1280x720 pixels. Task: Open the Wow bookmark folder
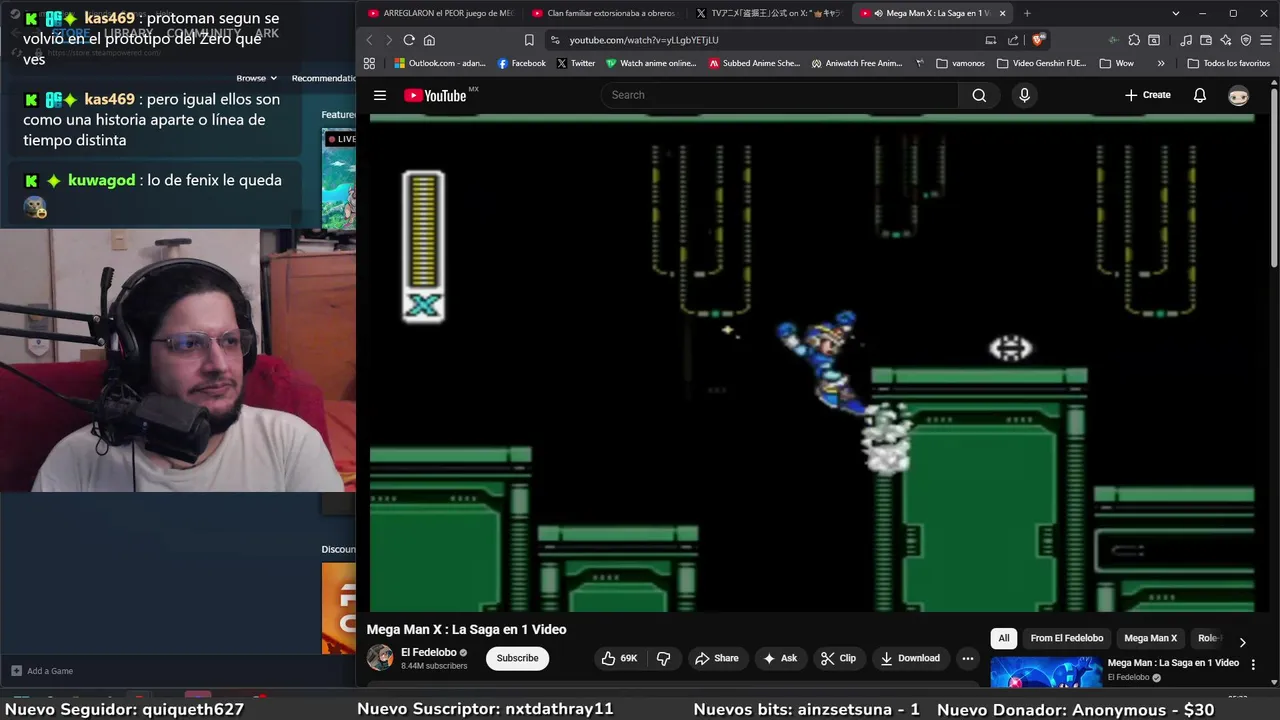1117,63
